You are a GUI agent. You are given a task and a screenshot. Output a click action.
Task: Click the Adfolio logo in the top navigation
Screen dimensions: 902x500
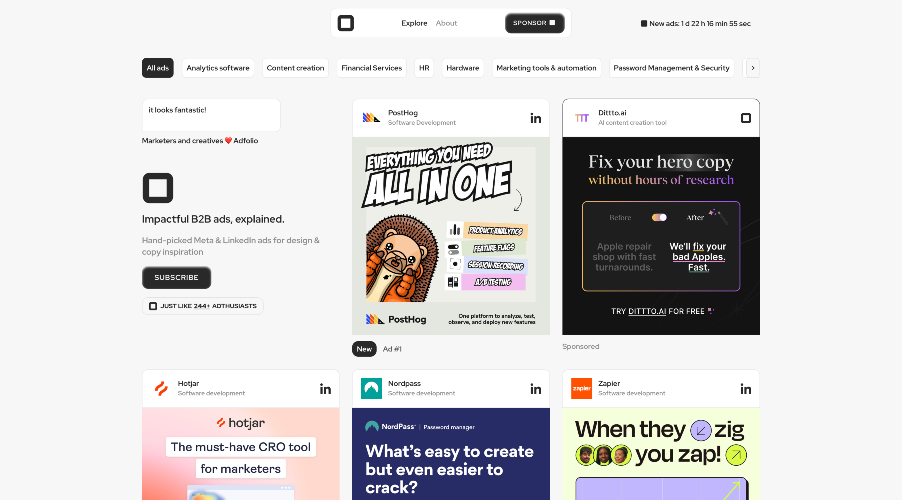[x=346, y=23]
